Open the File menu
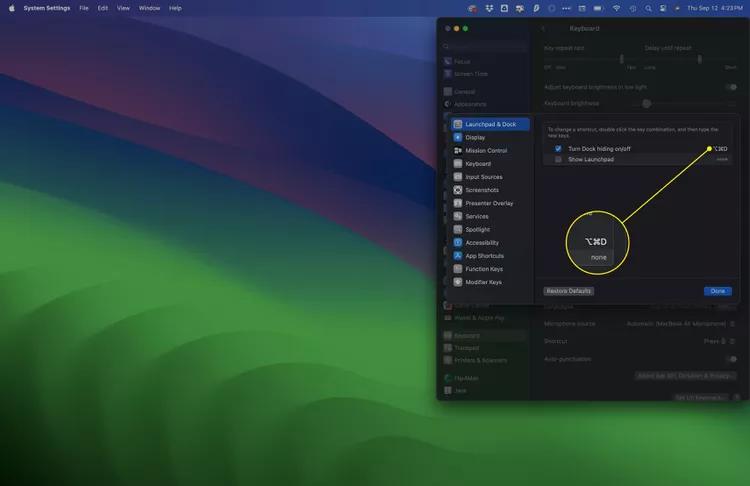This screenshot has height=486, width=750. (x=84, y=8)
